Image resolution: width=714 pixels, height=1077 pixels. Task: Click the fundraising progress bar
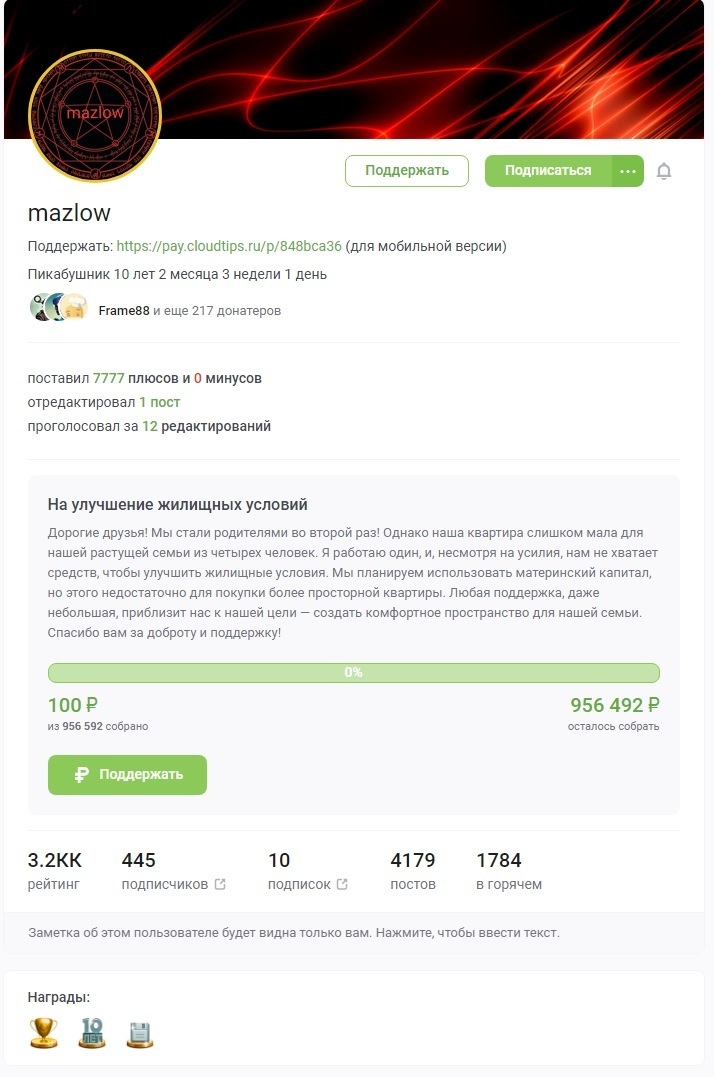353,673
